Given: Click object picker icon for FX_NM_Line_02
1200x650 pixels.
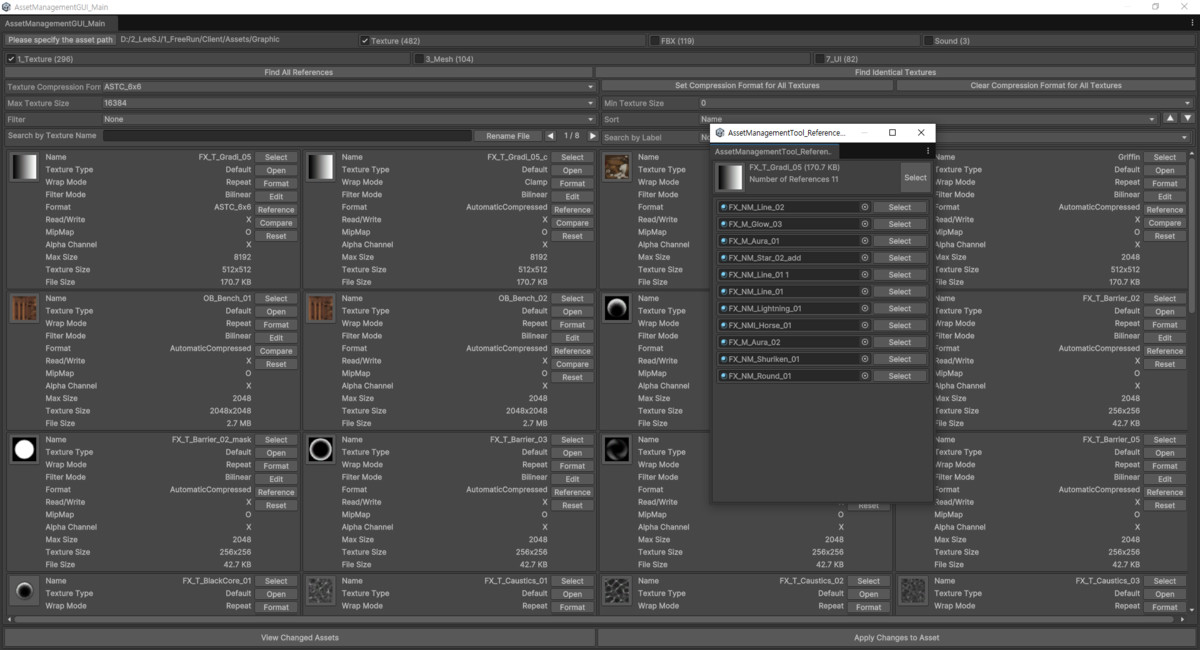Looking at the screenshot, I should (865, 207).
